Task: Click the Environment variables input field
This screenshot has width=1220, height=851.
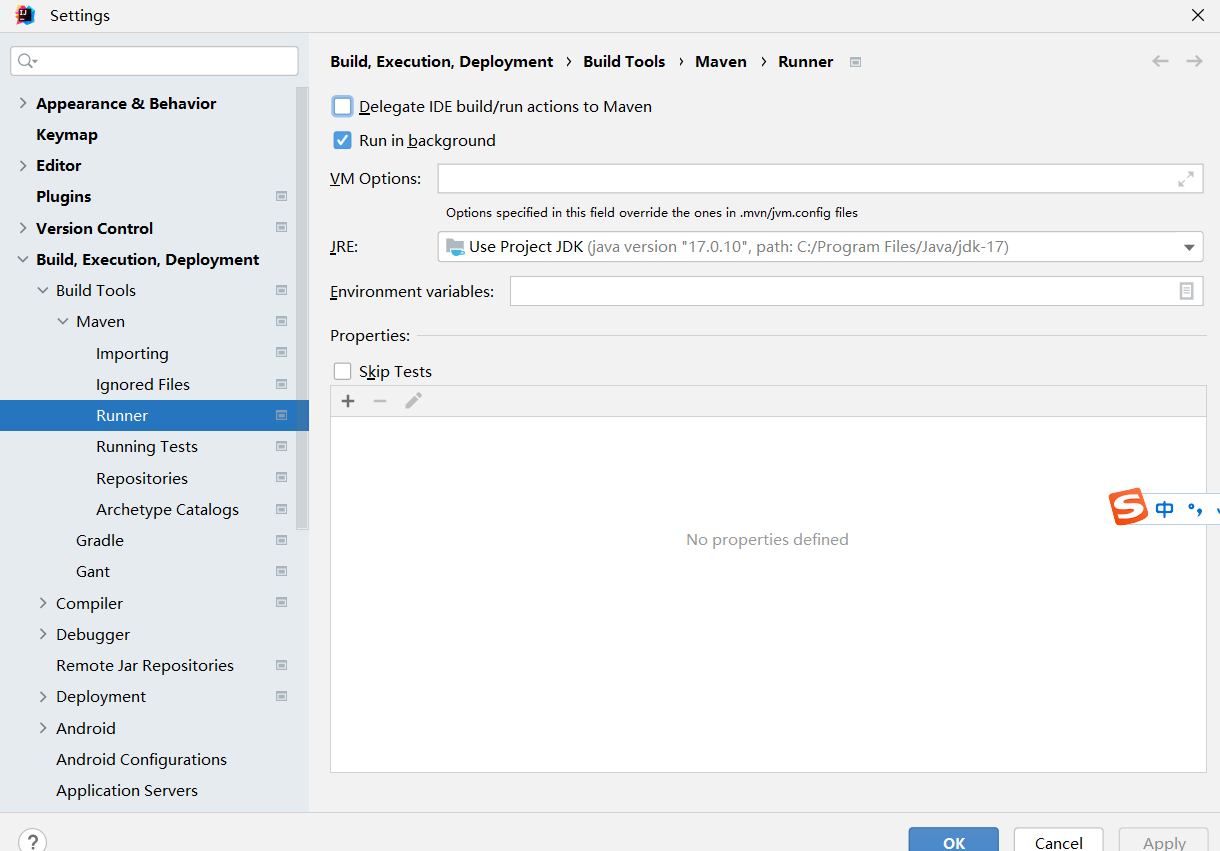Action: 856,291
